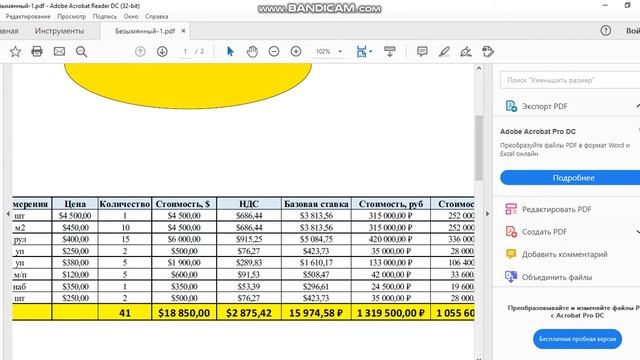Viewport: 640px width, 360px height.
Task: Click the Подробнее button
Action: click(x=573, y=178)
